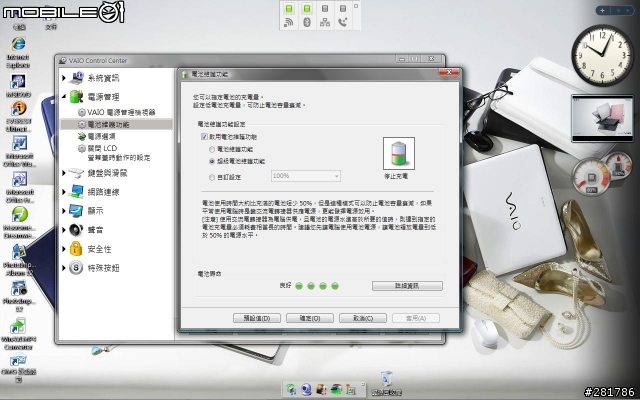Viewport: 640px width, 400px height.
Task: Select the 電池維護功能 radio option
Action: [x=211, y=150]
